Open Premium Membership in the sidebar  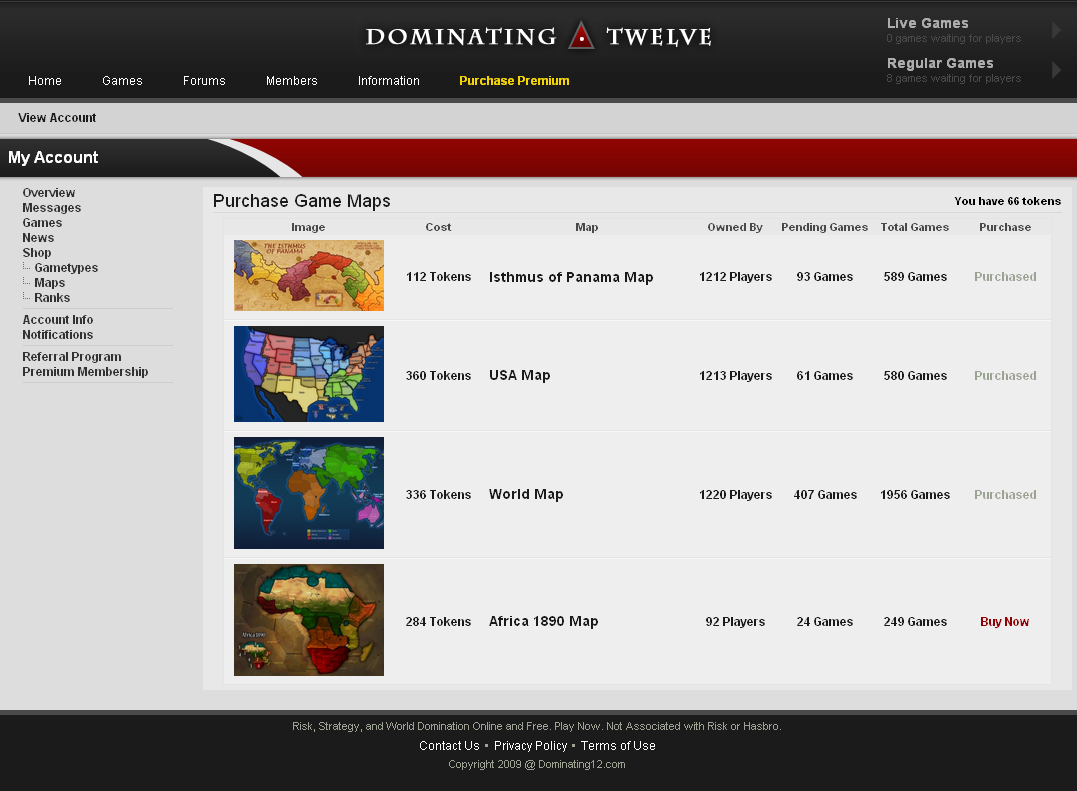(x=85, y=372)
